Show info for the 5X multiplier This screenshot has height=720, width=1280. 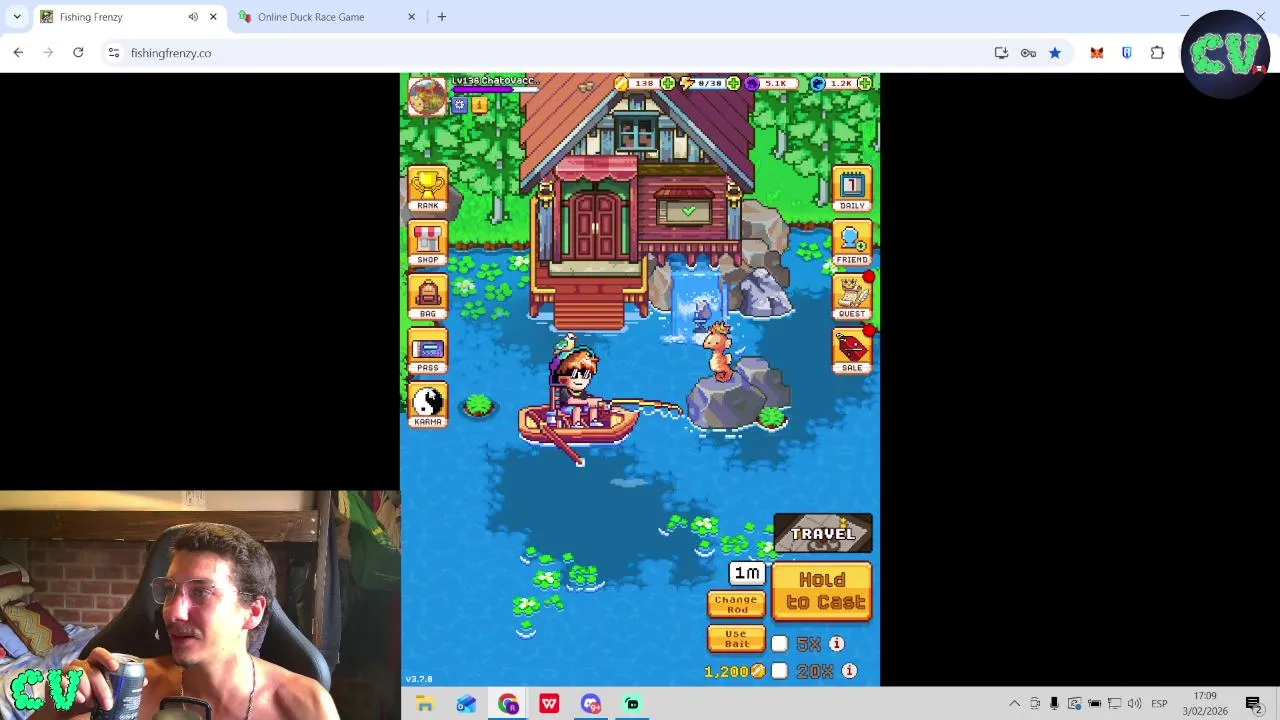tap(836, 644)
